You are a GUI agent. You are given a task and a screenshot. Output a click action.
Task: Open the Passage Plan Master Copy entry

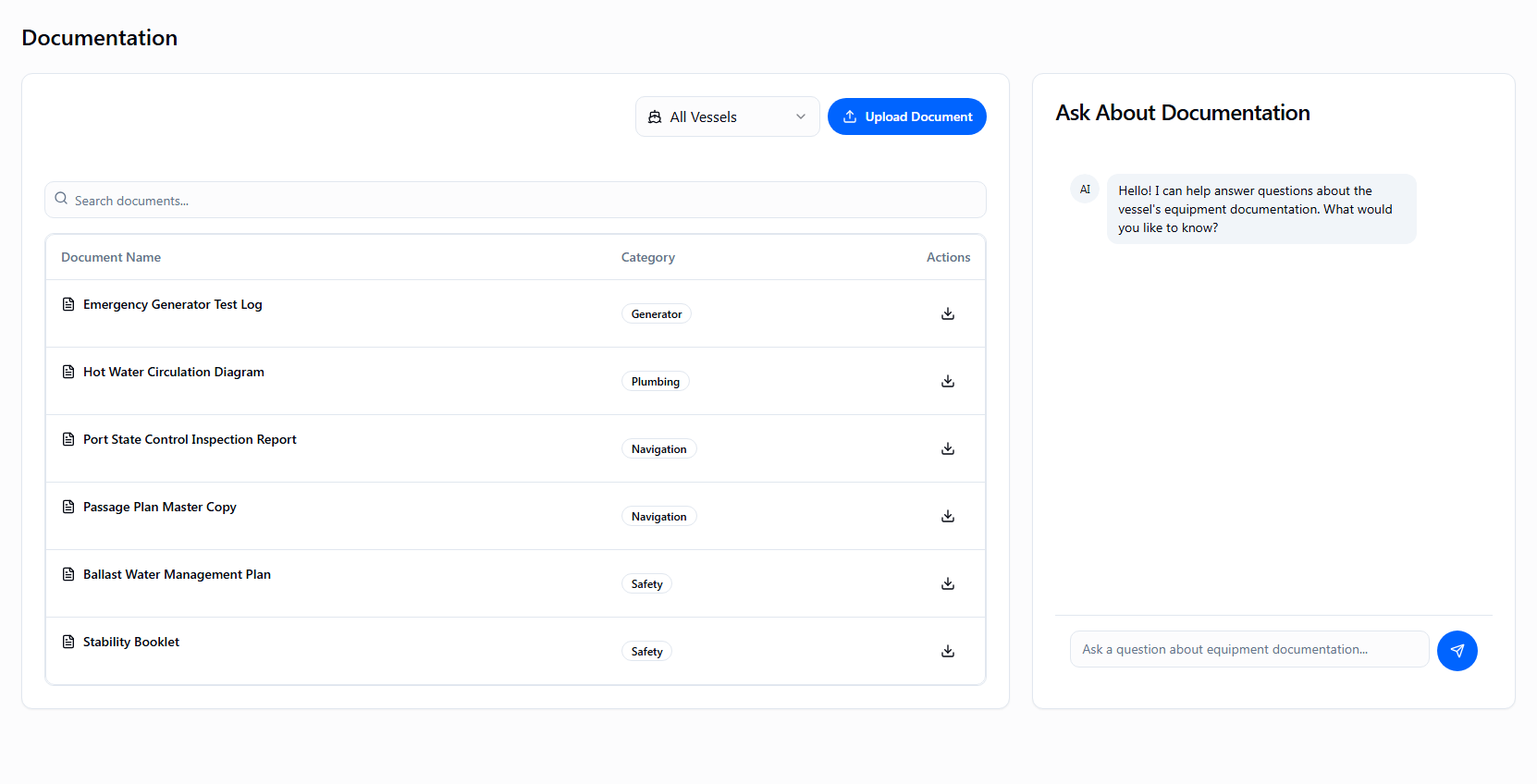coord(160,507)
